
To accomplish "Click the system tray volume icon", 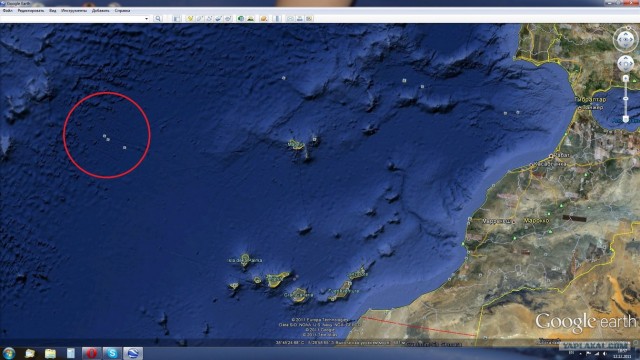I will (x=604, y=353).
